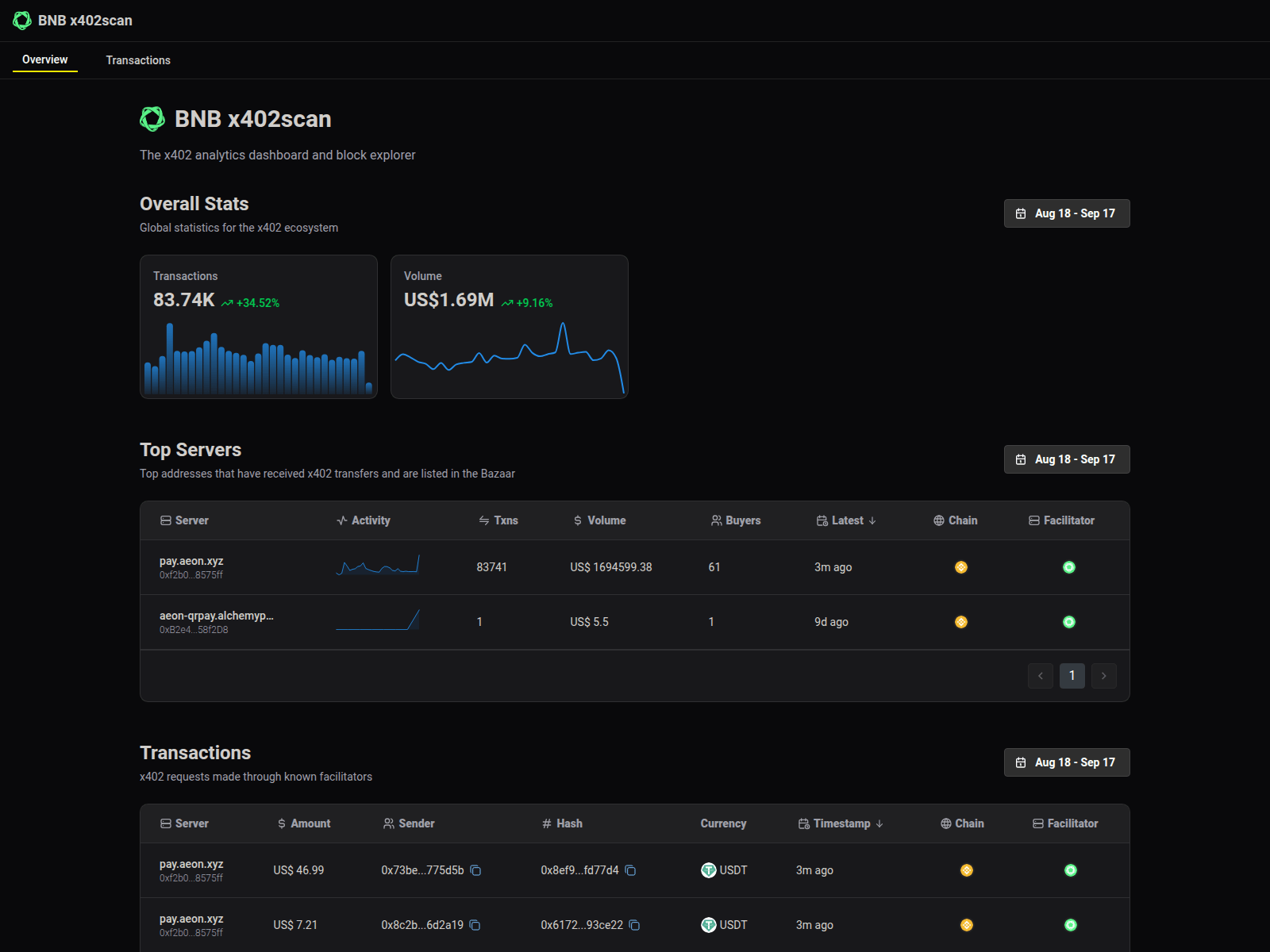Click the aeon-qrpay activity sparkline
Screen dimensions: 1270x952
point(378,620)
